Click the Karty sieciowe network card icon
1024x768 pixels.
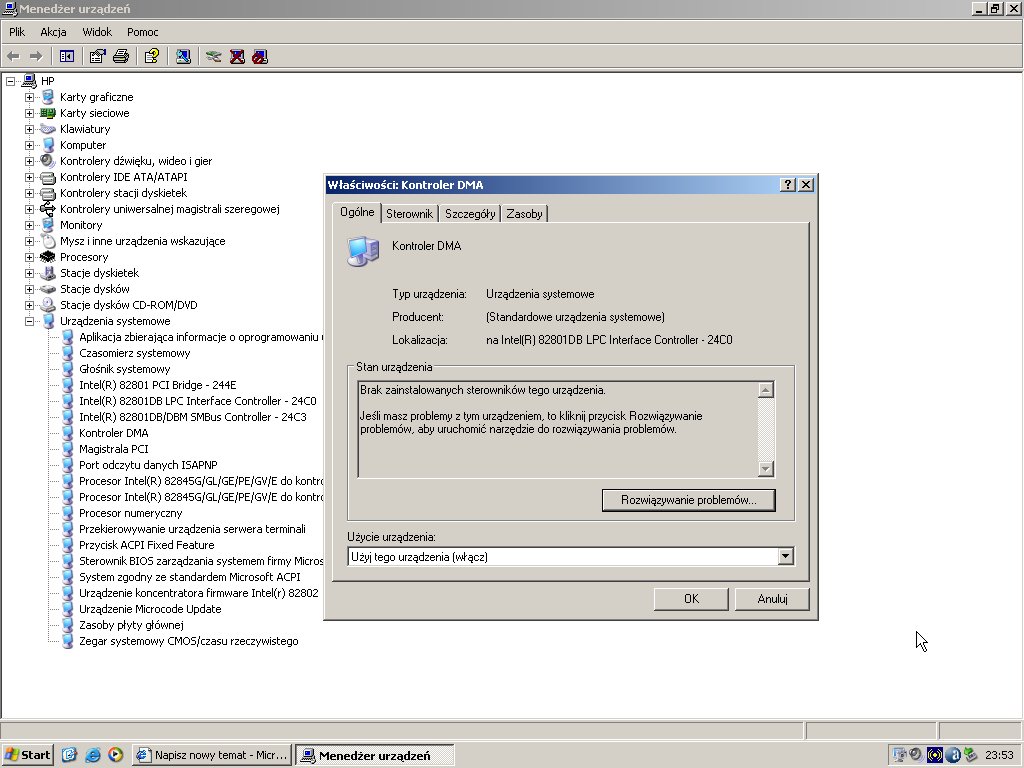pyautogui.click(x=48, y=113)
